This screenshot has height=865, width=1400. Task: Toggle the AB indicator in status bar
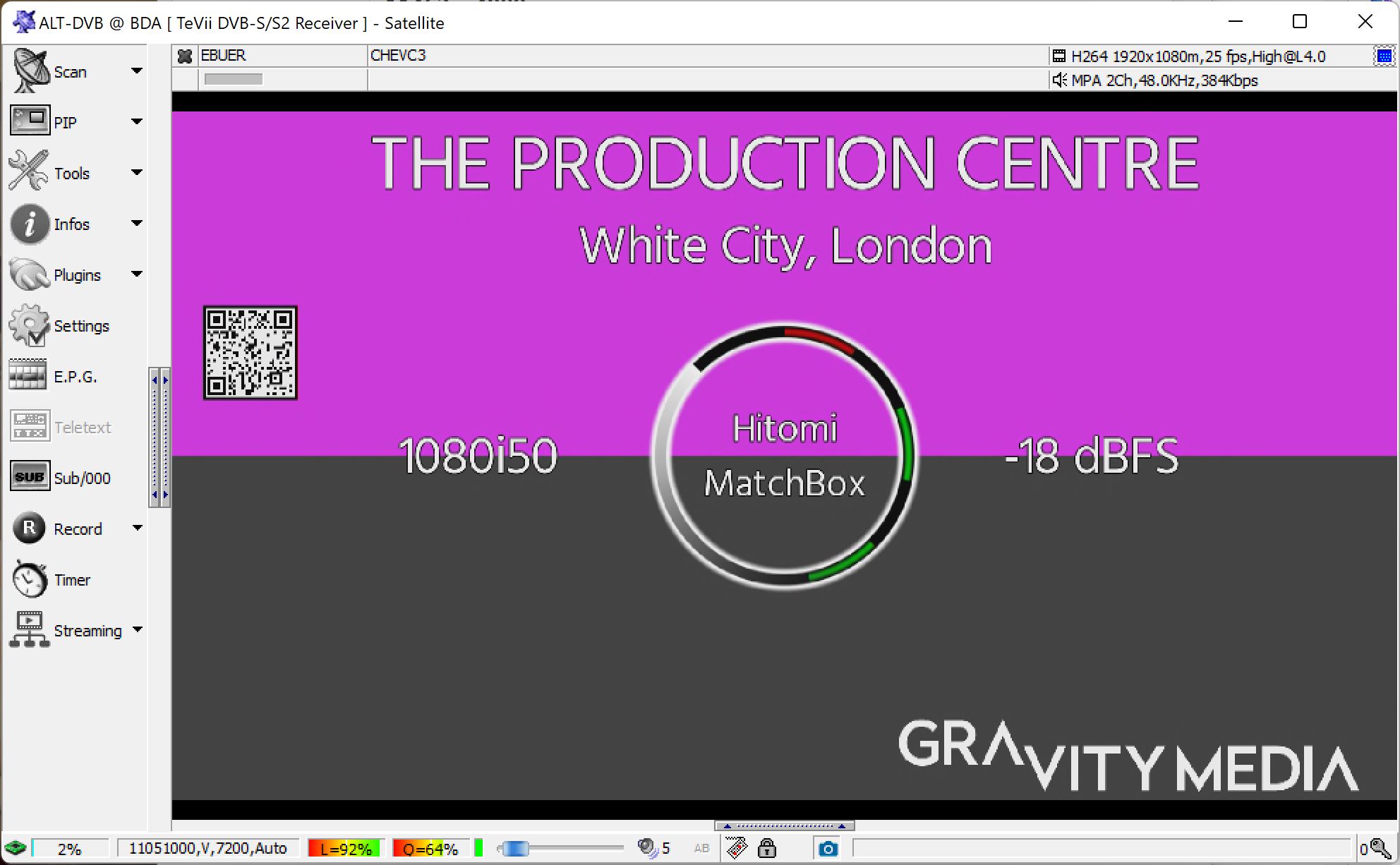(701, 848)
